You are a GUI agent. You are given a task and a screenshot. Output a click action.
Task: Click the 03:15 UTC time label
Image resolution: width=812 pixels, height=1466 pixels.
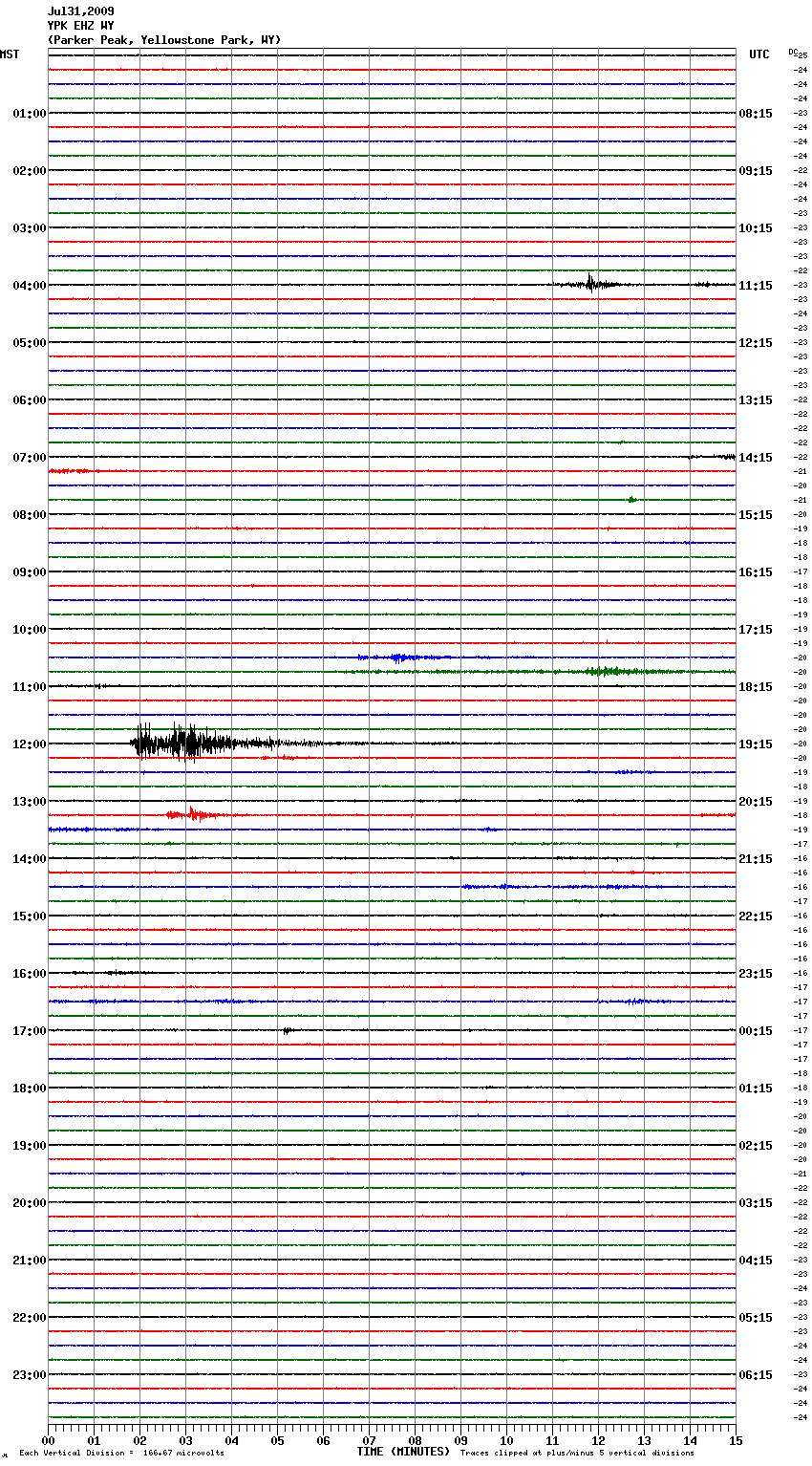coord(756,1203)
